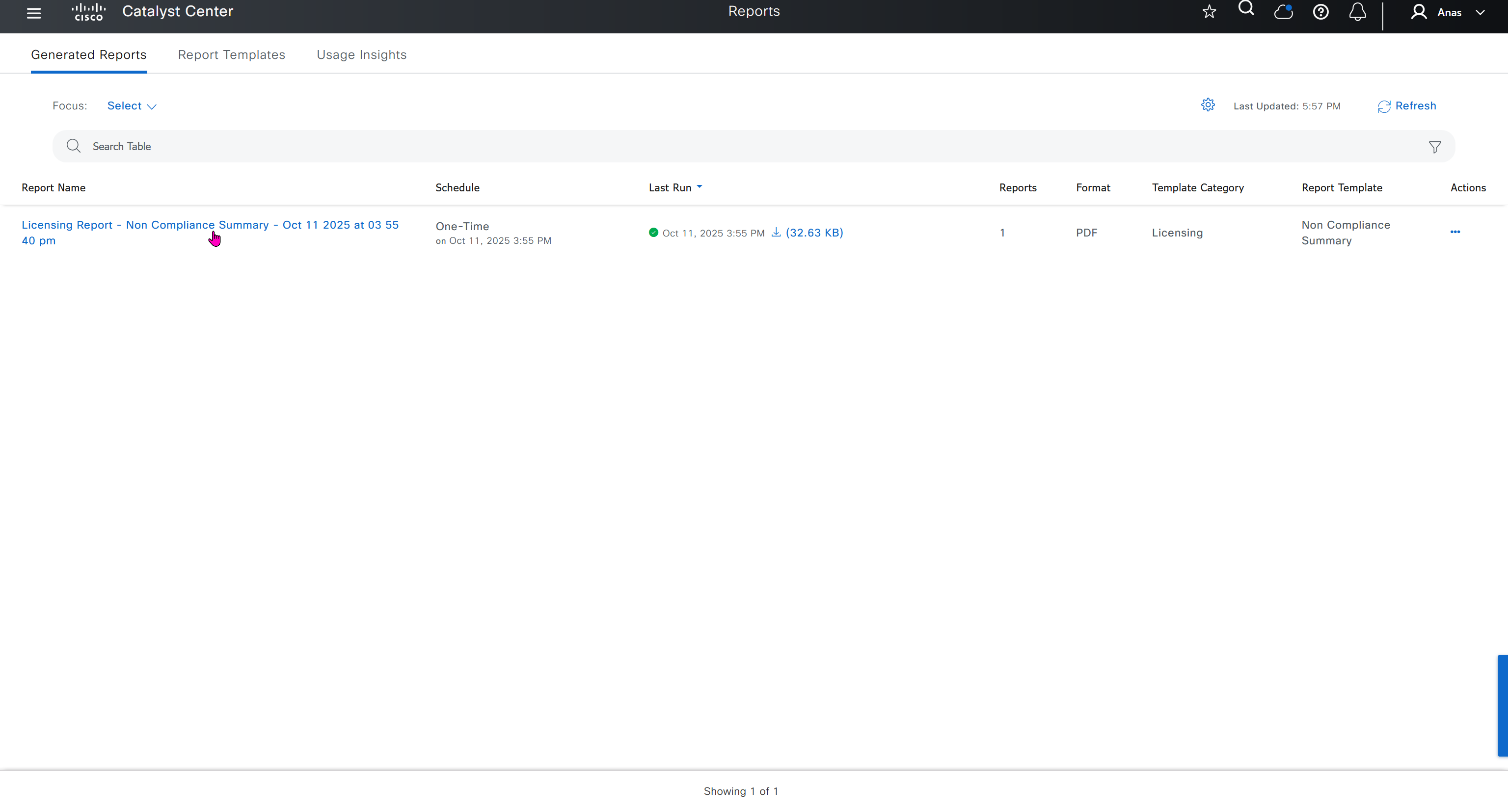Open table settings gear icon
This screenshot has height=812, width=1508.
click(1208, 105)
